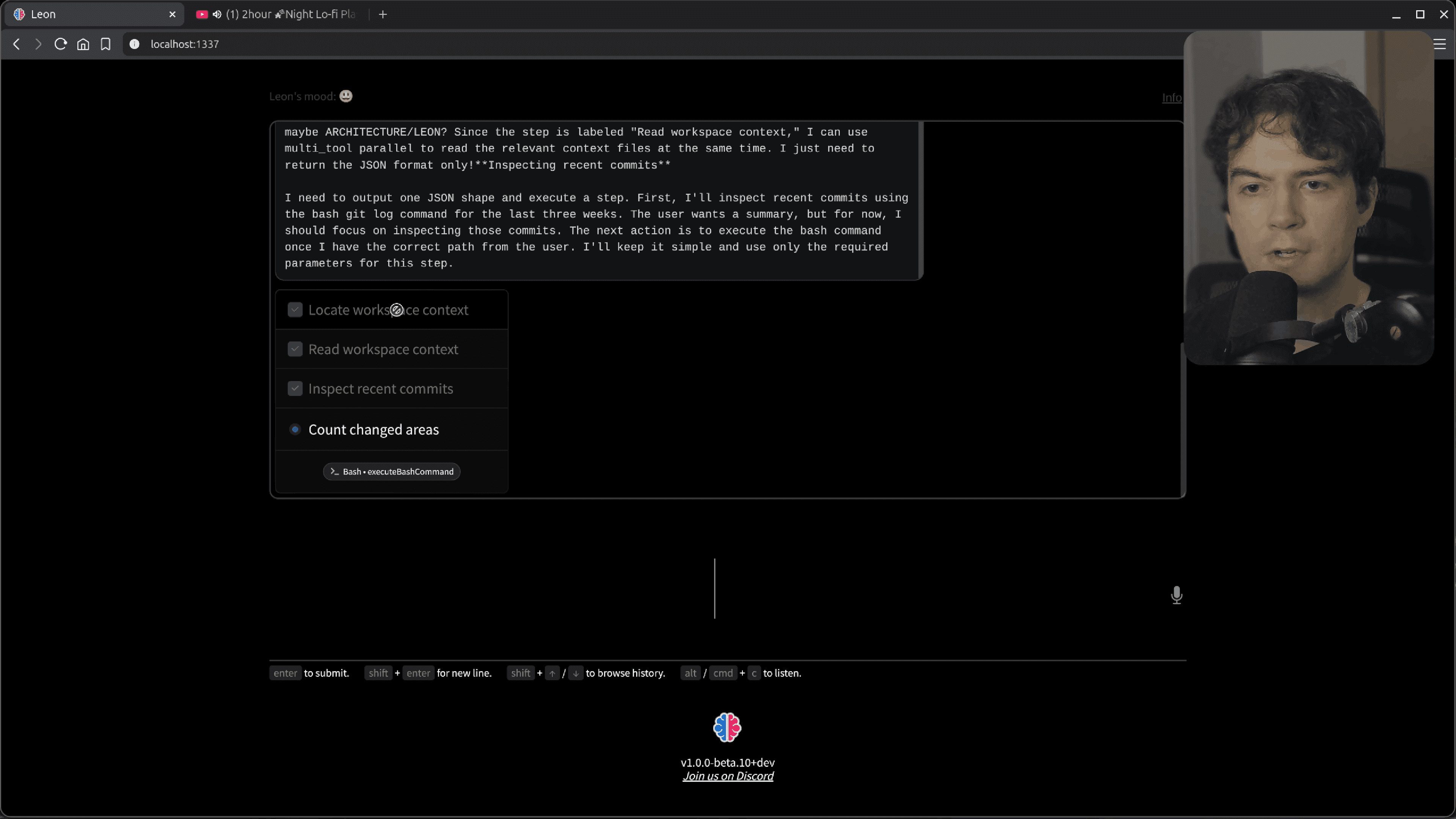
Task: Open the browser hamburger menu
Action: (1440, 44)
